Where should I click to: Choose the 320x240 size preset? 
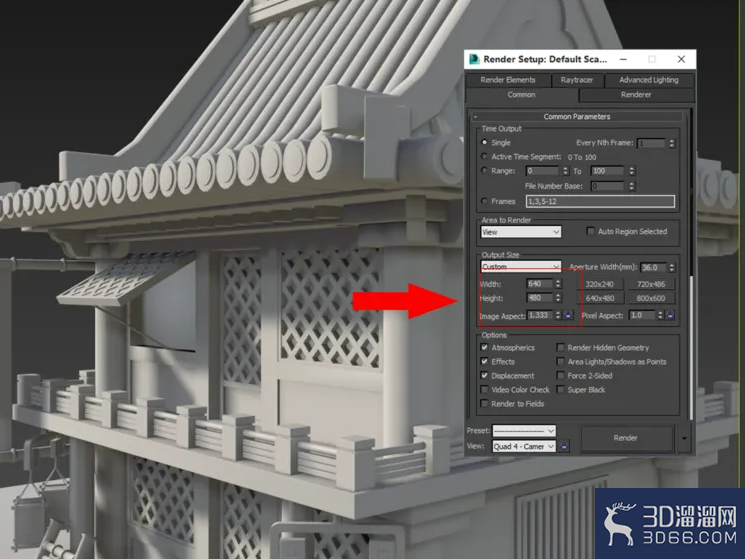tap(600, 284)
